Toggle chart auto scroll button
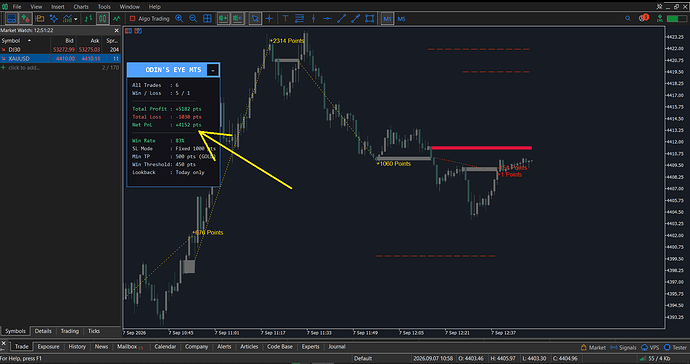The image size is (690, 364). tap(224, 18)
